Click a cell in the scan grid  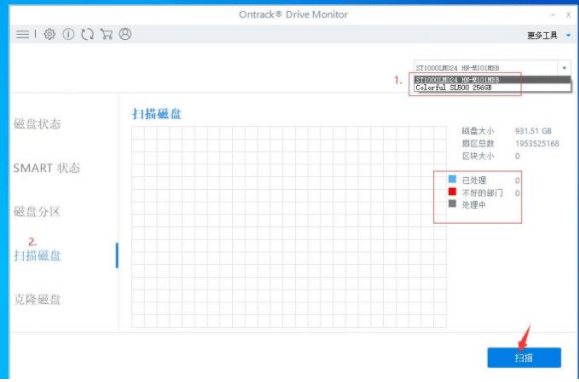[289, 227]
